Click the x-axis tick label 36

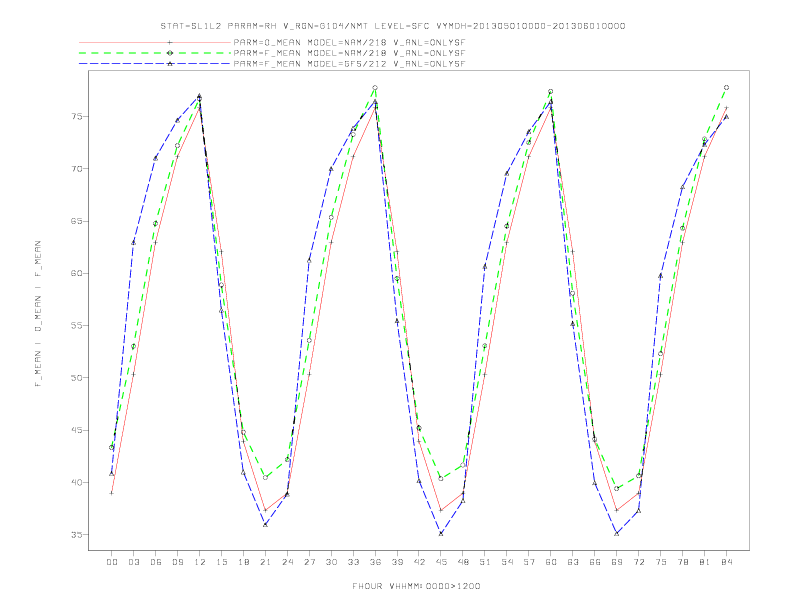click(x=375, y=562)
